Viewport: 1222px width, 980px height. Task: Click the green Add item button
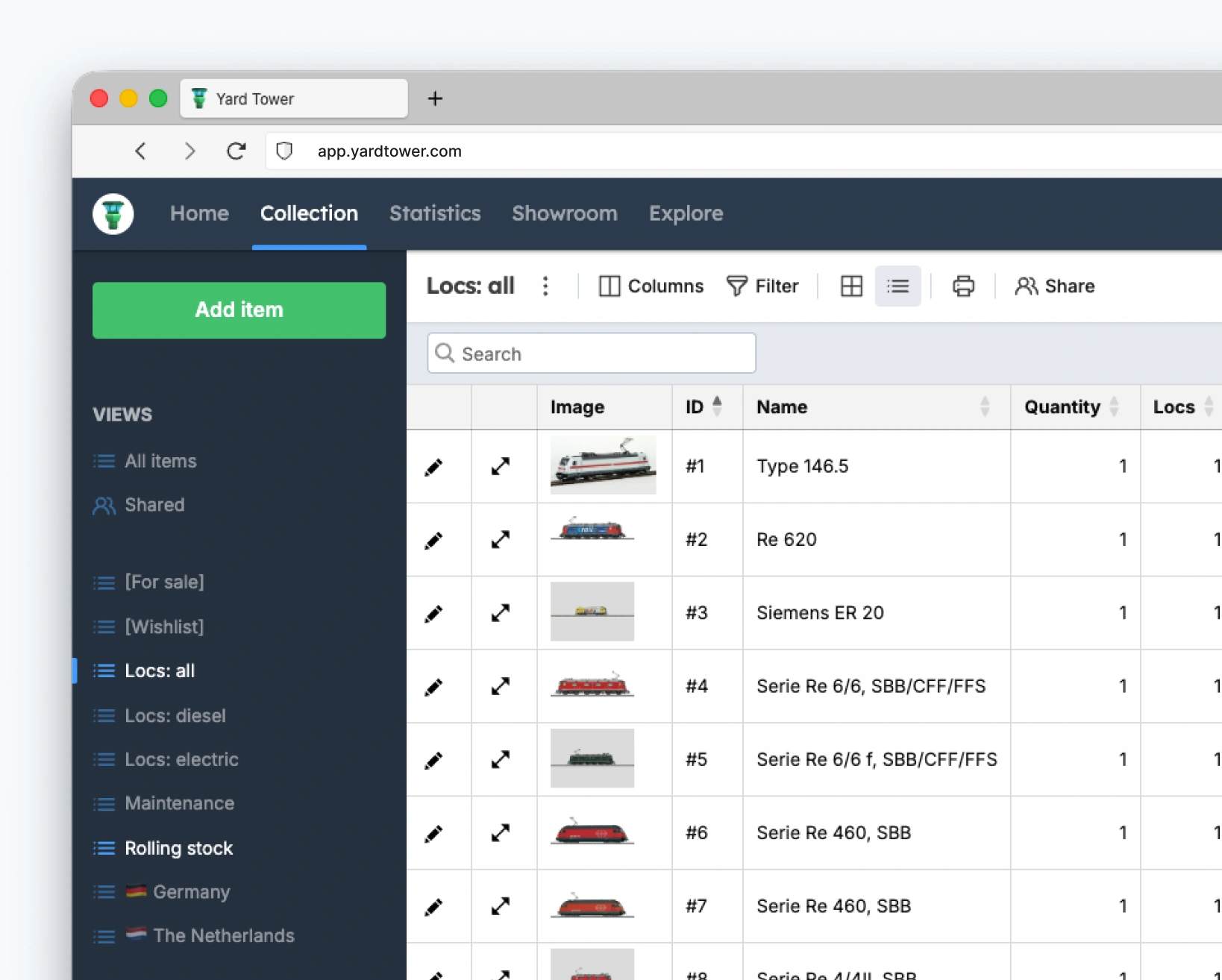tap(239, 310)
